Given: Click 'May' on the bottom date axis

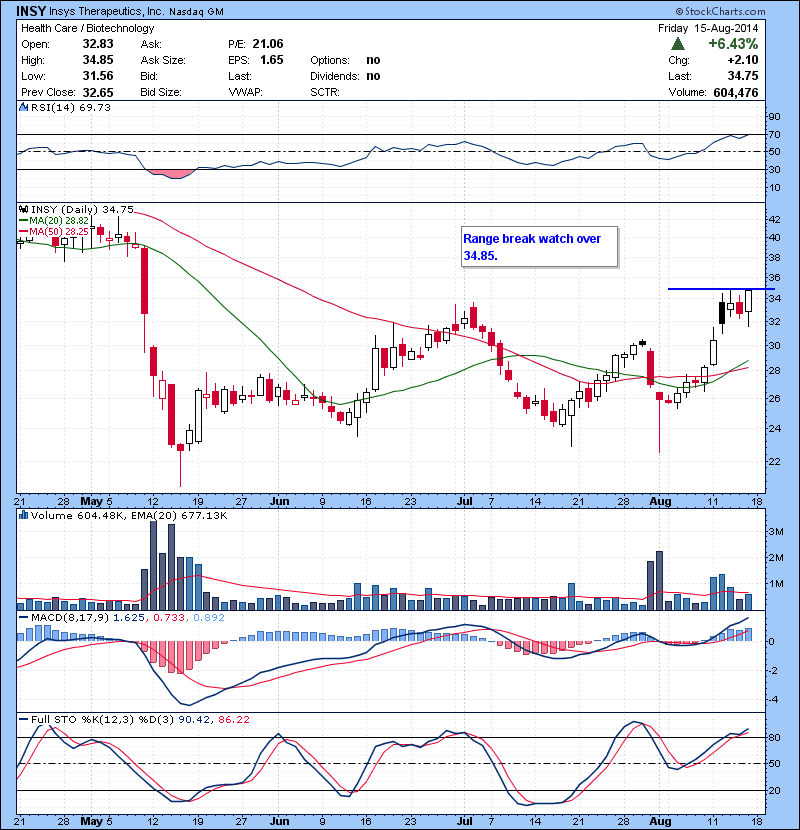Looking at the screenshot, I should tap(91, 822).
